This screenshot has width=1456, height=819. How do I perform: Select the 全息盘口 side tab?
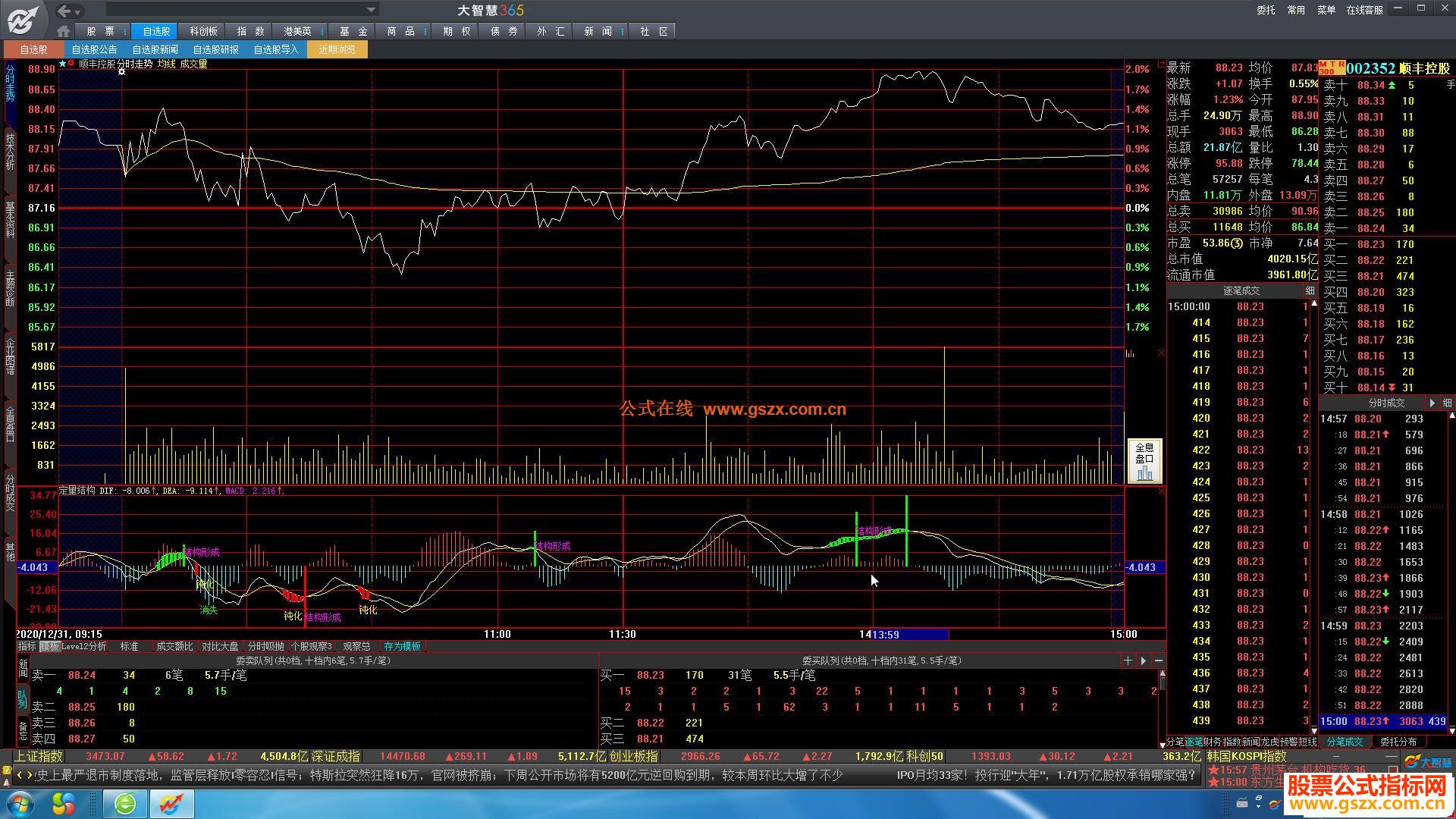coord(10,424)
